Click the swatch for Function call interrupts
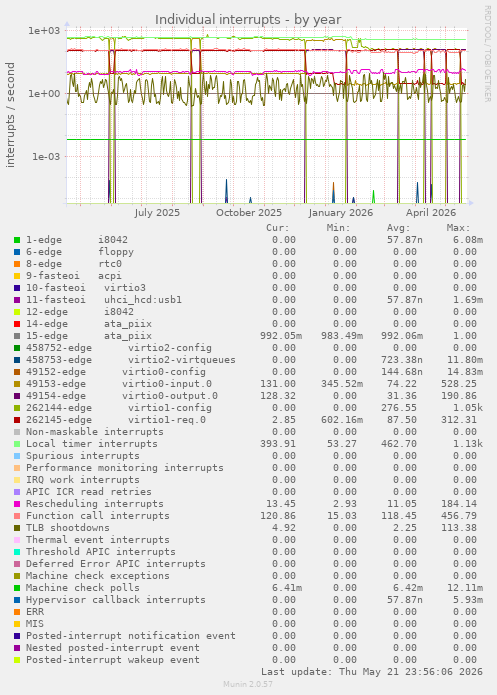This screenshot has height=695, width=497. [x=17, y=516]
